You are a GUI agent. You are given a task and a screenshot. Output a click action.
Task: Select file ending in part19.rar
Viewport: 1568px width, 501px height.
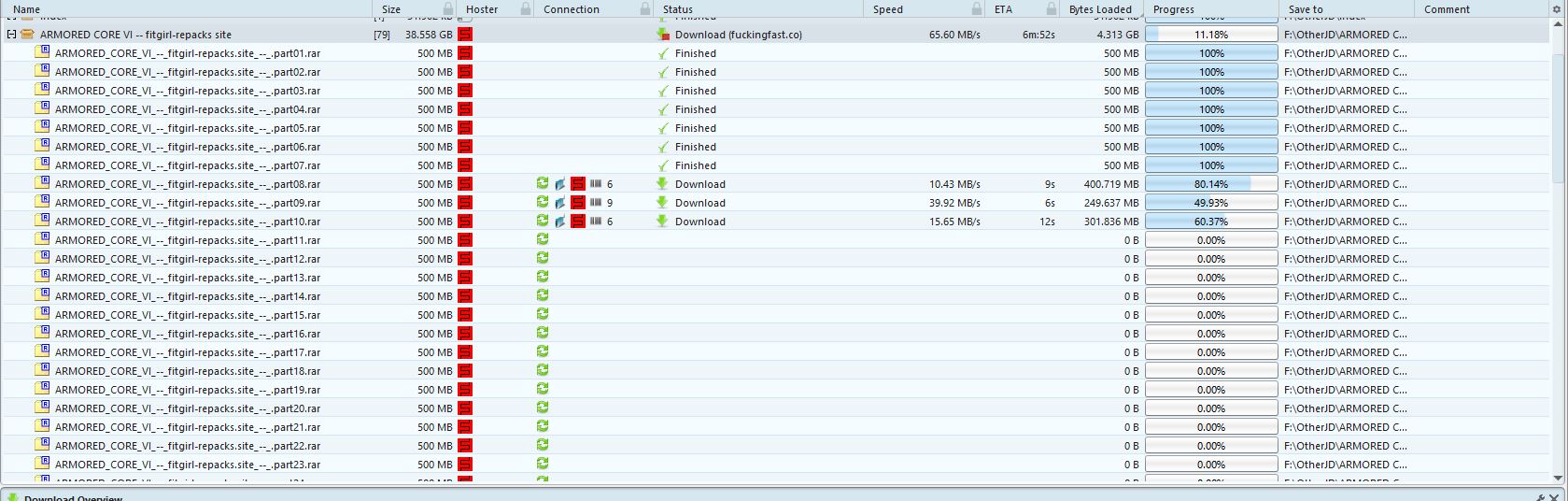[x=776, y=390]
